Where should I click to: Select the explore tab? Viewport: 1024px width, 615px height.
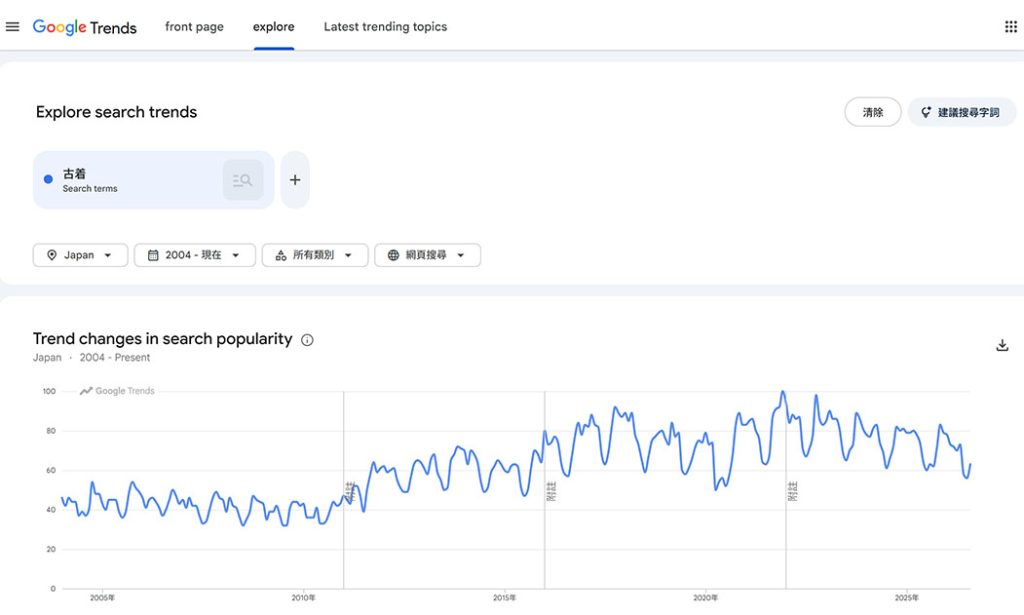click(274, 27)
